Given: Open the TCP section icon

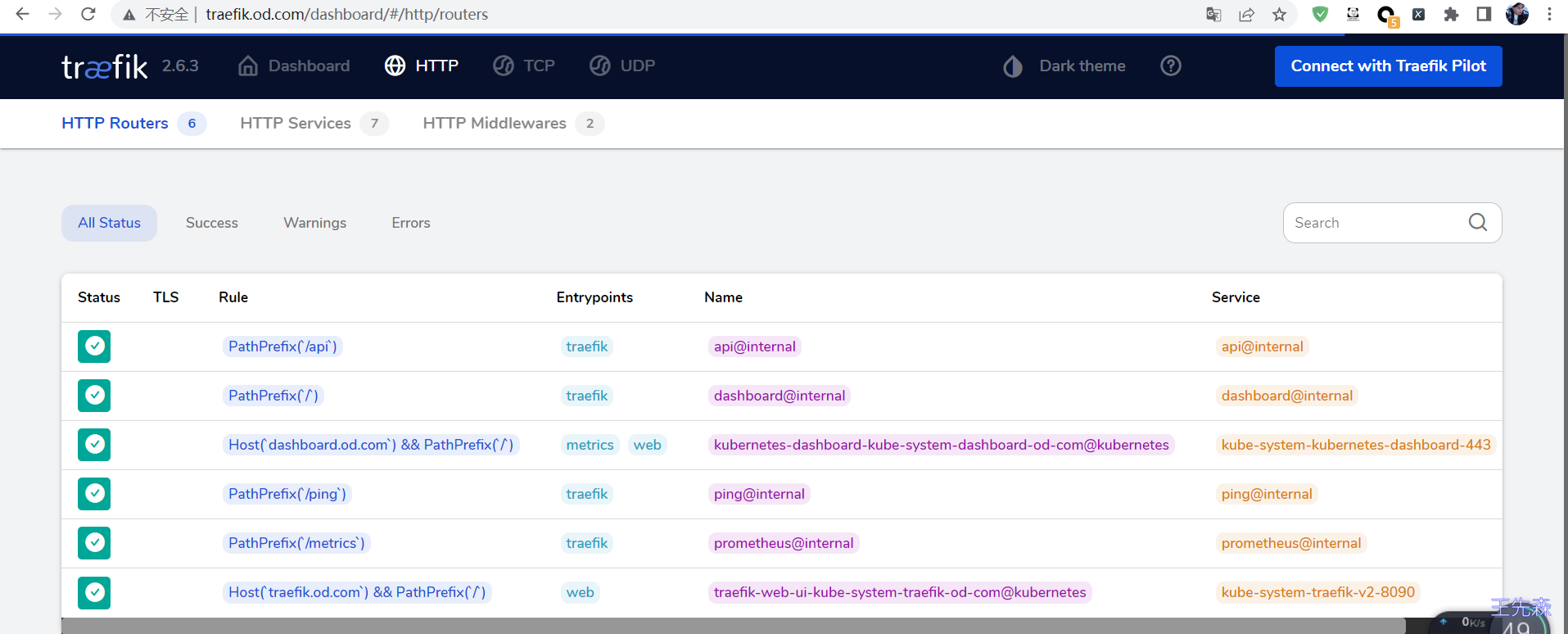Looking at the screenshot, I should click(x=504, y=66).
